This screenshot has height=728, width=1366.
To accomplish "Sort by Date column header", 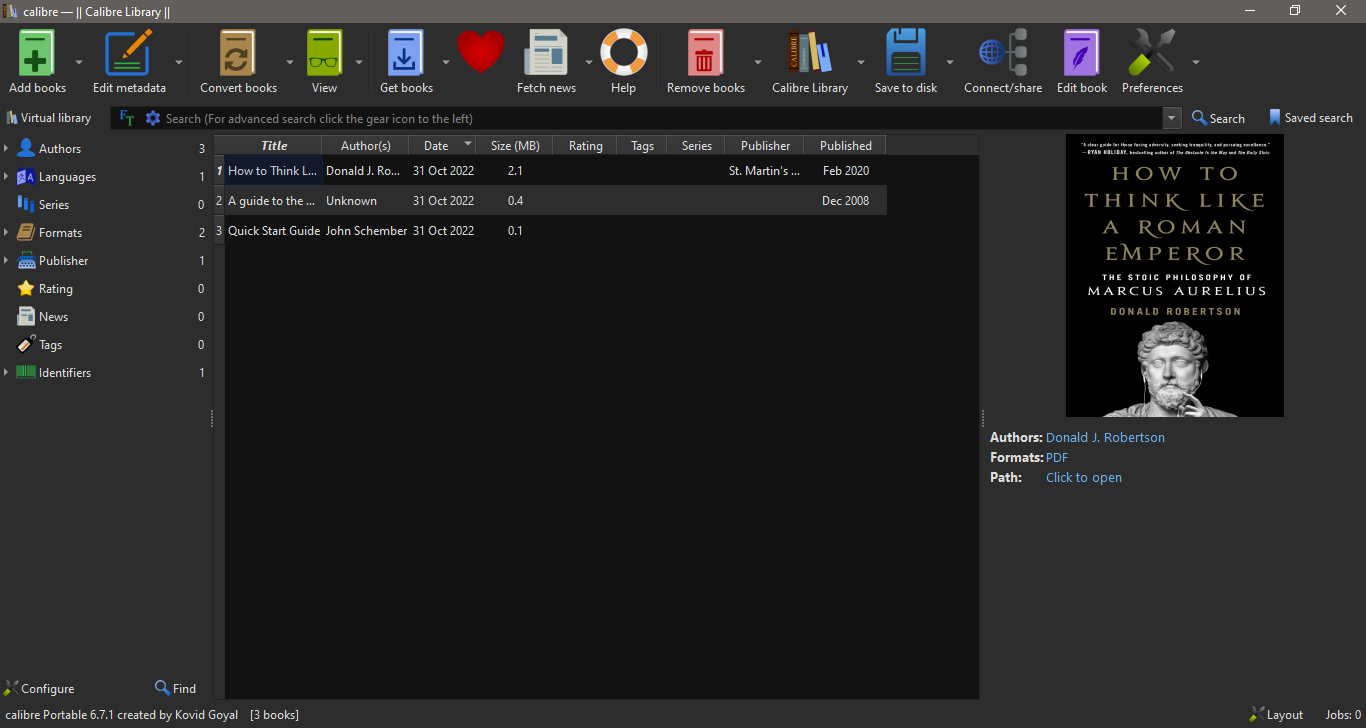I will pos(442,145).
